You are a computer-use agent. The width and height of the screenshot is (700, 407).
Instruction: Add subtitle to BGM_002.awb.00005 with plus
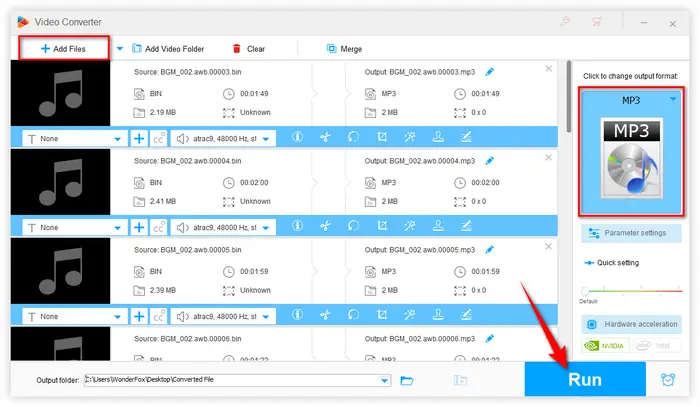[x=139, y=316]
